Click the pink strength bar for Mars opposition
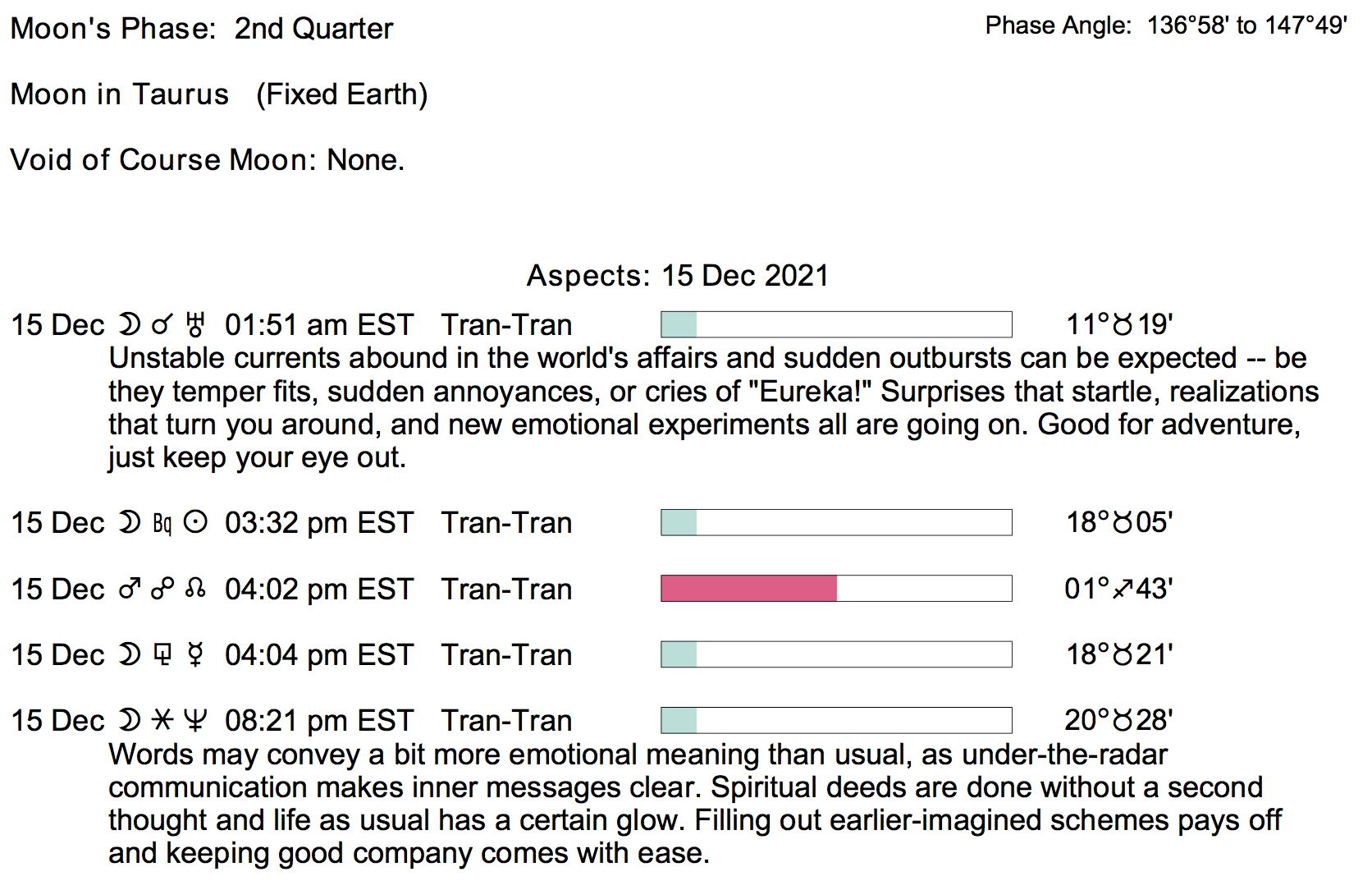Image resolution: width=1372 pixels, height=890 pixels. pyautogui.click(x=748, y=589)
